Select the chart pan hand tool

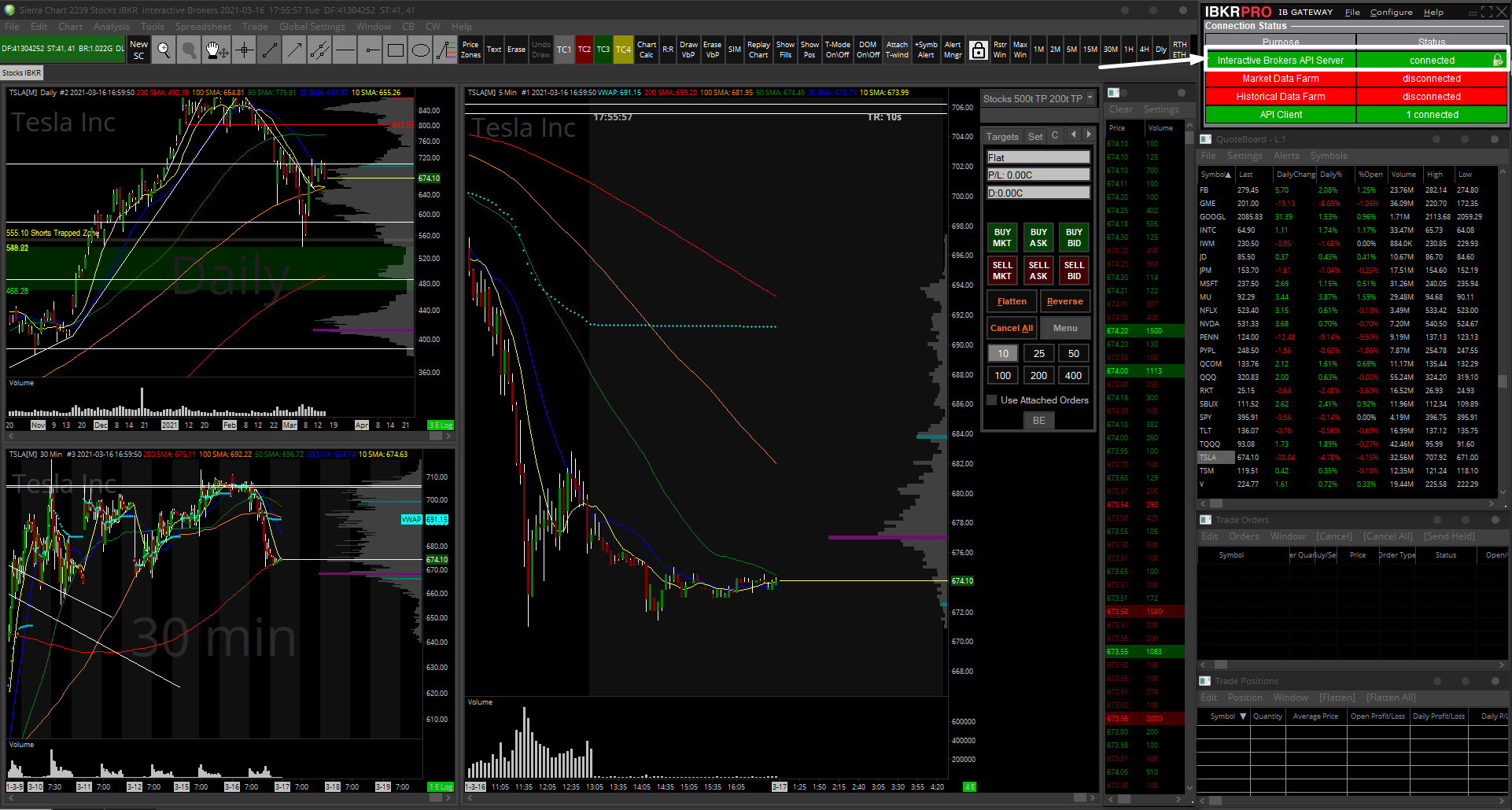point(216,50)
